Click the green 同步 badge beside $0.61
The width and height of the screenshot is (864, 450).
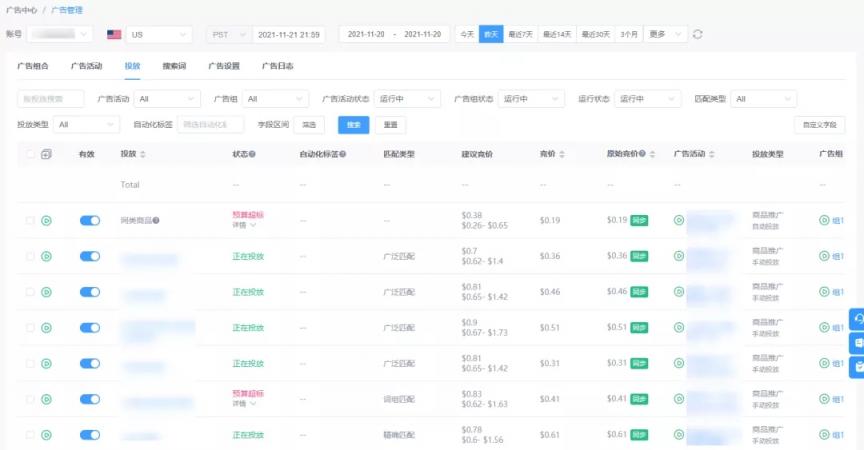[x=639, y=435]
